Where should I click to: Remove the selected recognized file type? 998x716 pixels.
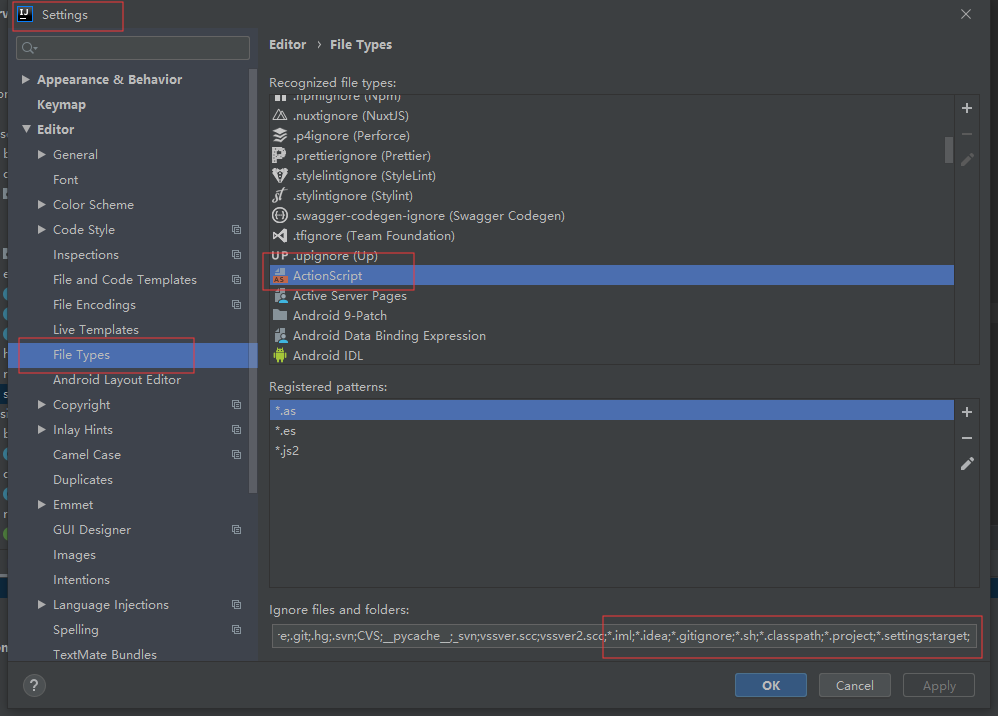[x=966, y=134]
